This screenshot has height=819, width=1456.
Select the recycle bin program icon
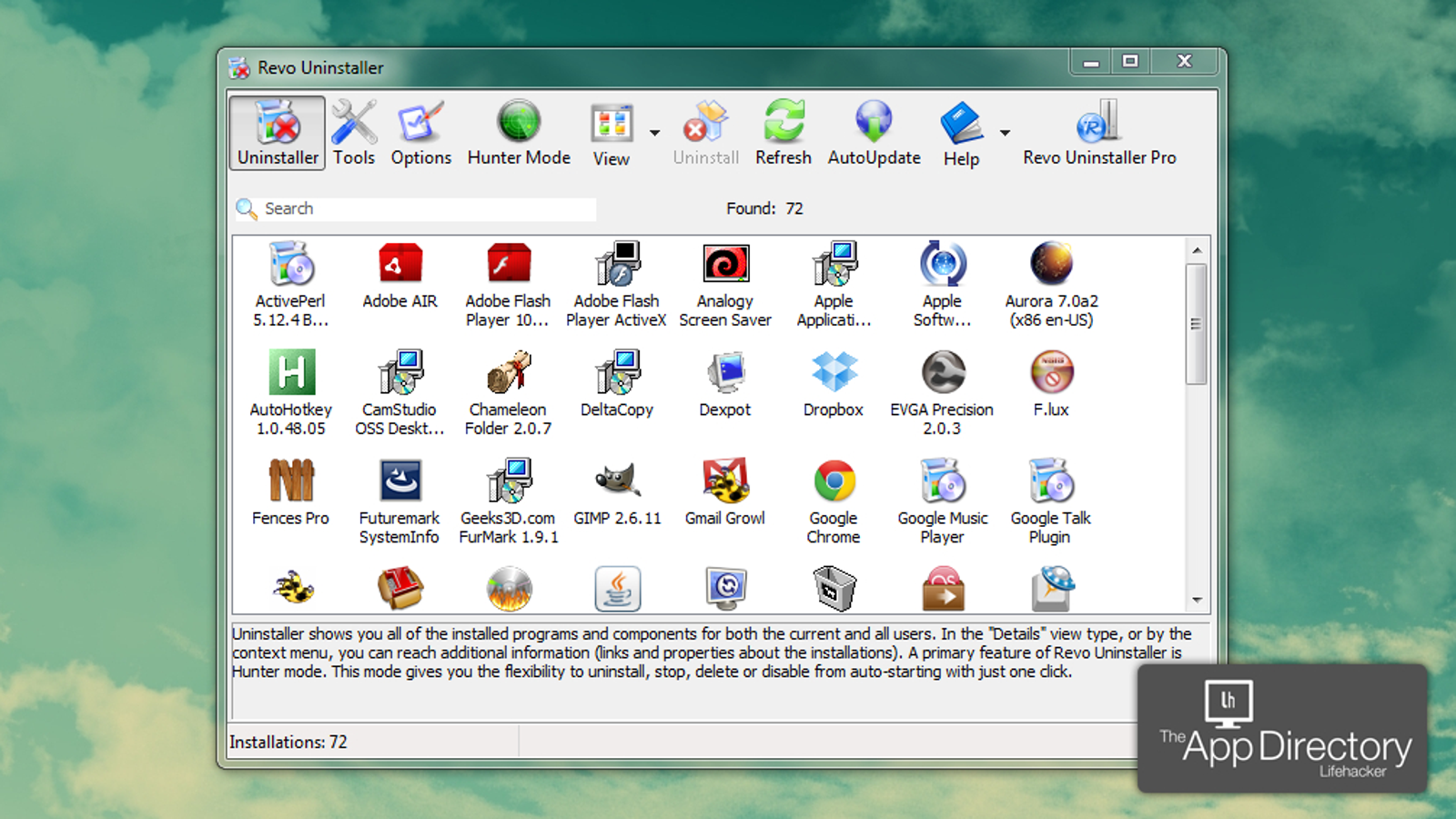coord(834,589)
